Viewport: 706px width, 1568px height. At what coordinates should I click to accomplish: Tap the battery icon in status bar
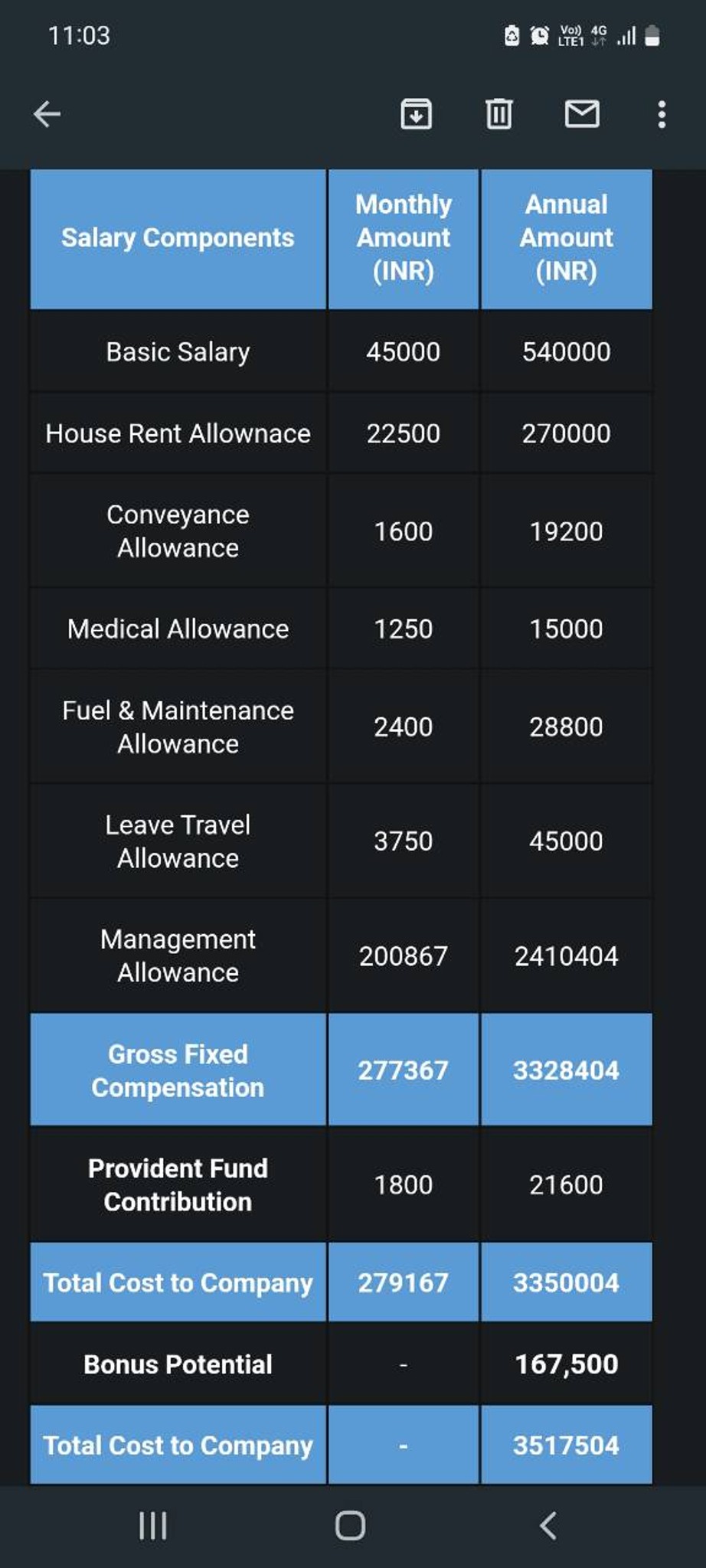(x=652, y=35)
